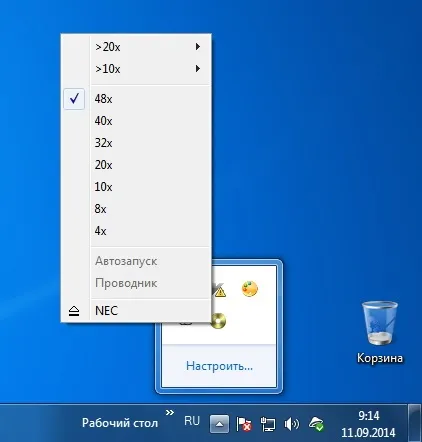Screen dimensions: 422x442
Task: Open the orange ball tray icon
Action: tap(250, 289)
